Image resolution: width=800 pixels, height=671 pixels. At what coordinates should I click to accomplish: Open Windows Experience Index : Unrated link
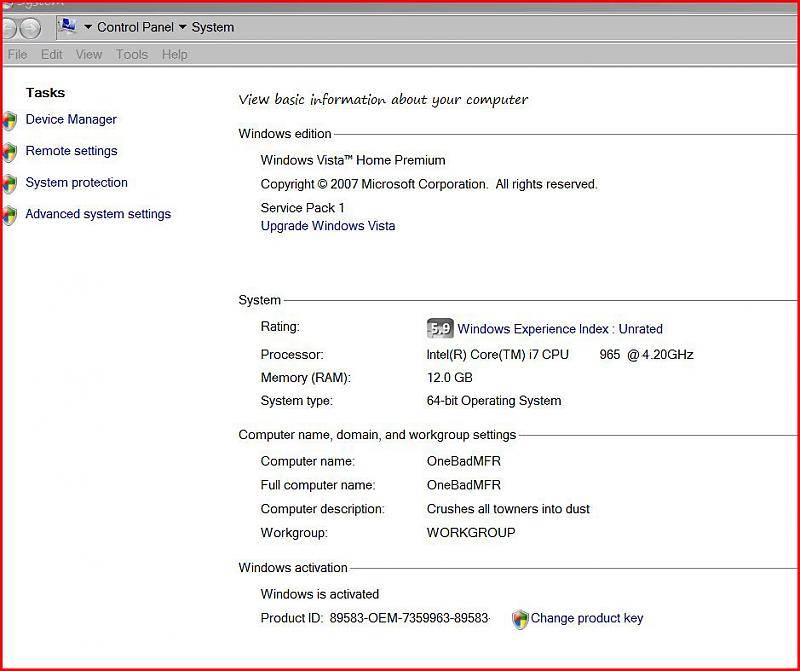click(x=560, y=329)
